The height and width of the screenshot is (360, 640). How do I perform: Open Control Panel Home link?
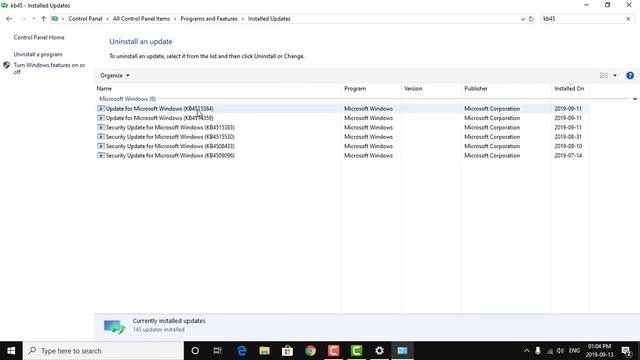39,37
